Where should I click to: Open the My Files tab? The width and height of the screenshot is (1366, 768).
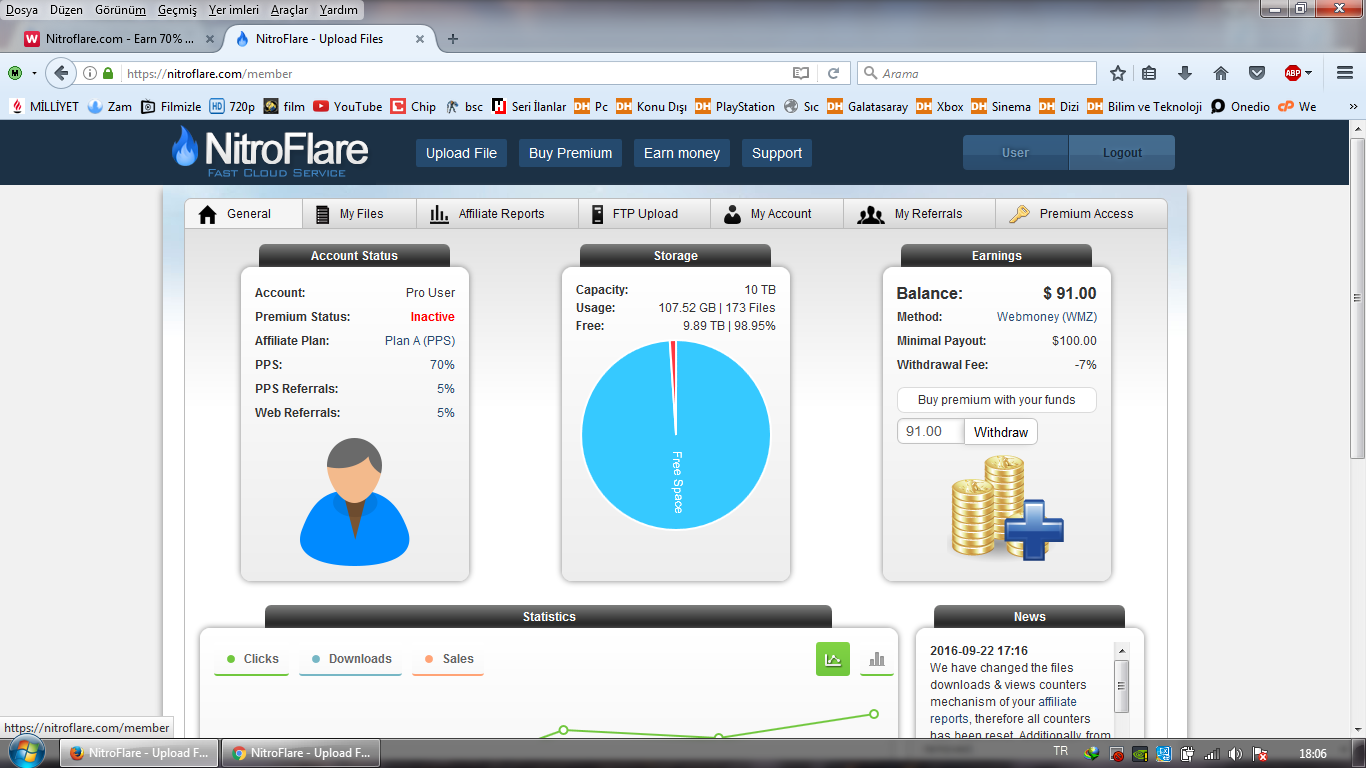click(349, 214)
